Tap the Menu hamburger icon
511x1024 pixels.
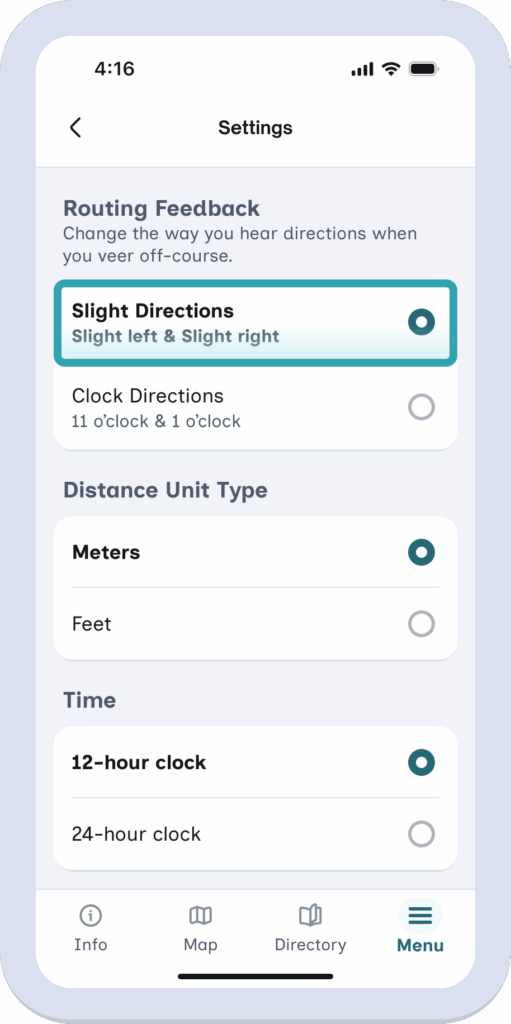[x=420, y=916]
